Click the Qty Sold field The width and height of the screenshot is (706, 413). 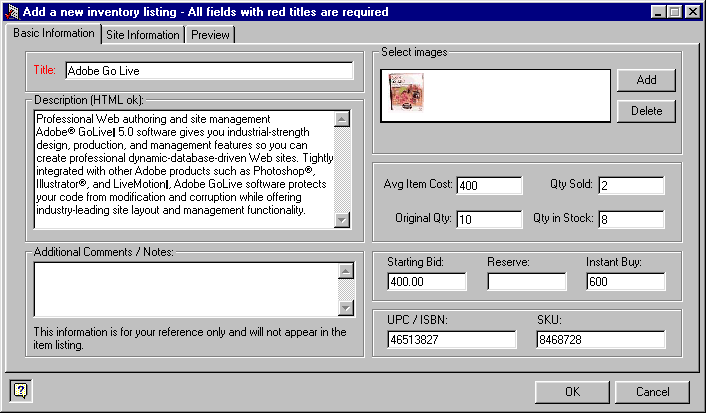coord(631,185)
